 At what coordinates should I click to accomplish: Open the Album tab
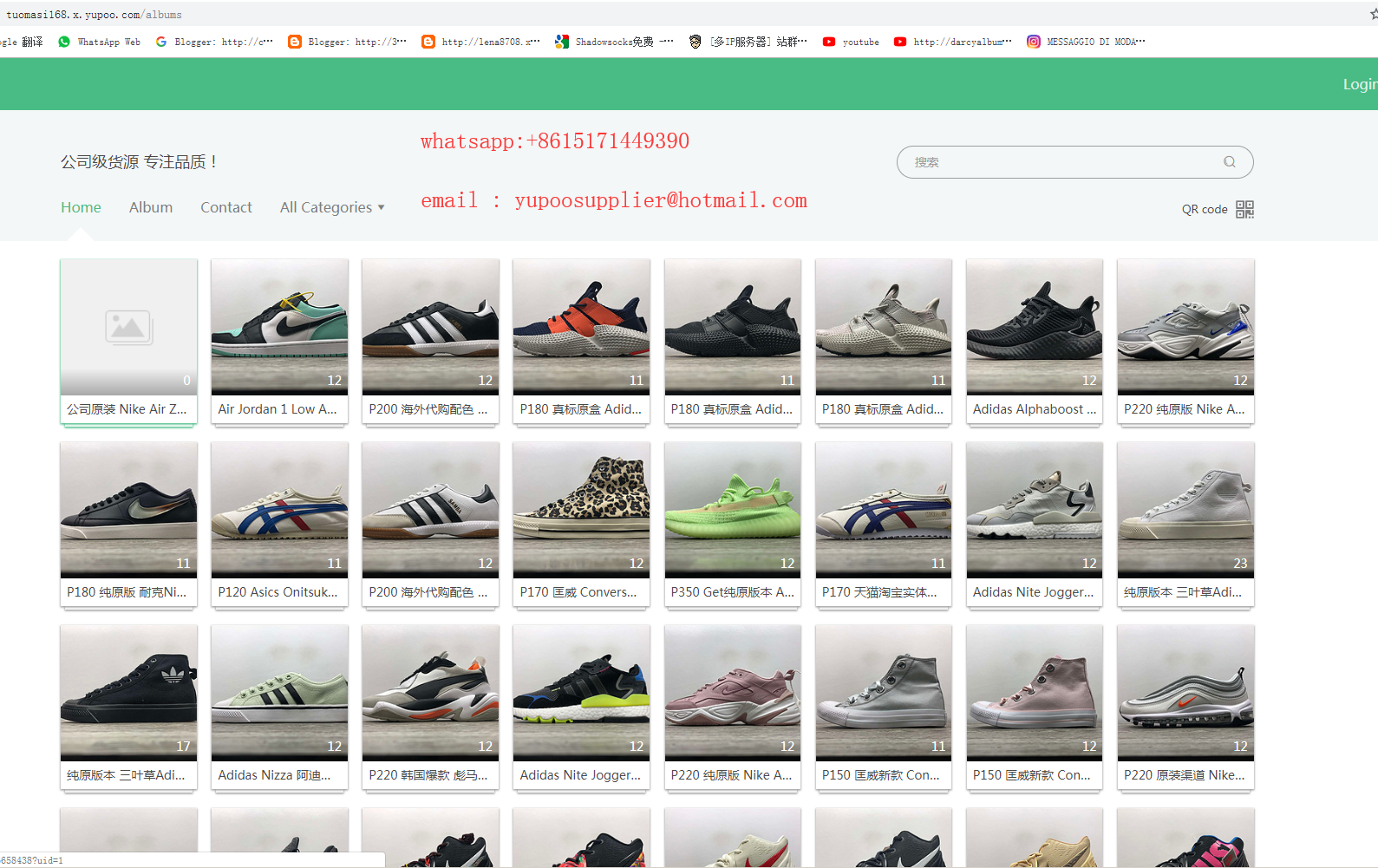pyautogui.click(x=151, y=207)
